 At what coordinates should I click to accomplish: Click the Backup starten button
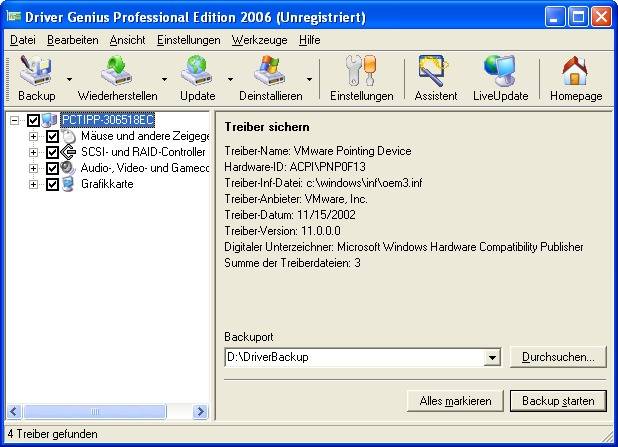coord(558,401)
